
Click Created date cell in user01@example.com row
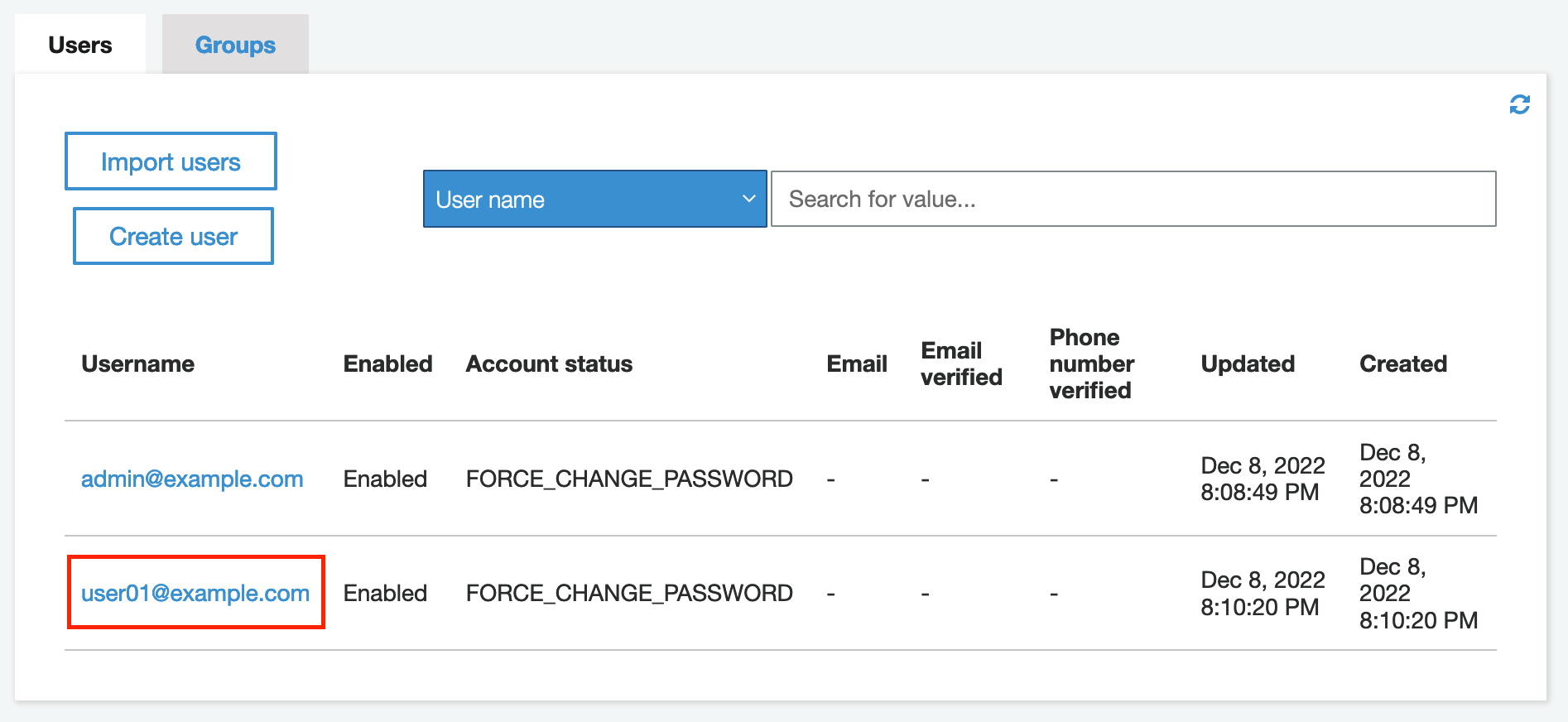coord(1418,593)
